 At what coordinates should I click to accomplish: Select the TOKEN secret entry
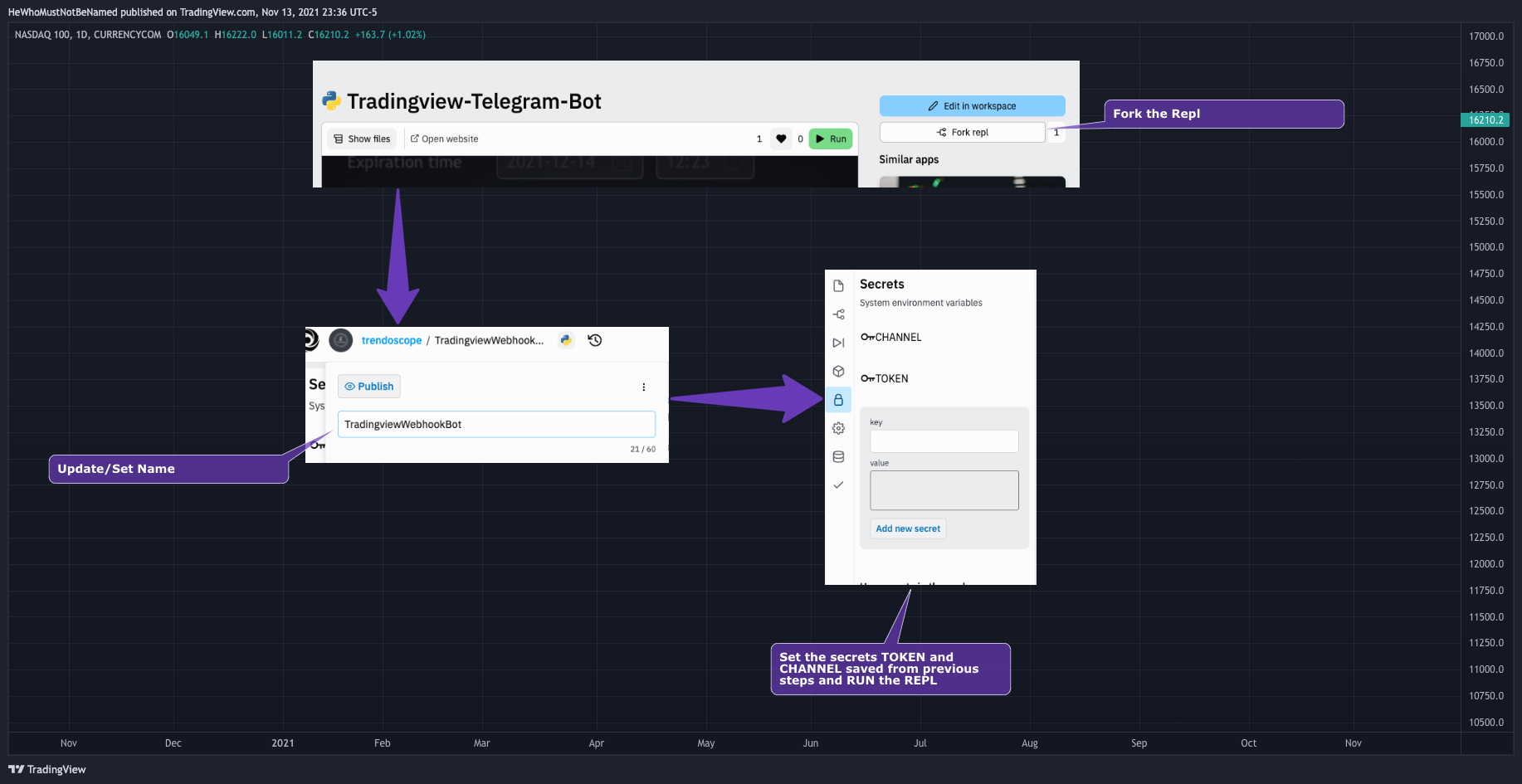coord(885,378)
